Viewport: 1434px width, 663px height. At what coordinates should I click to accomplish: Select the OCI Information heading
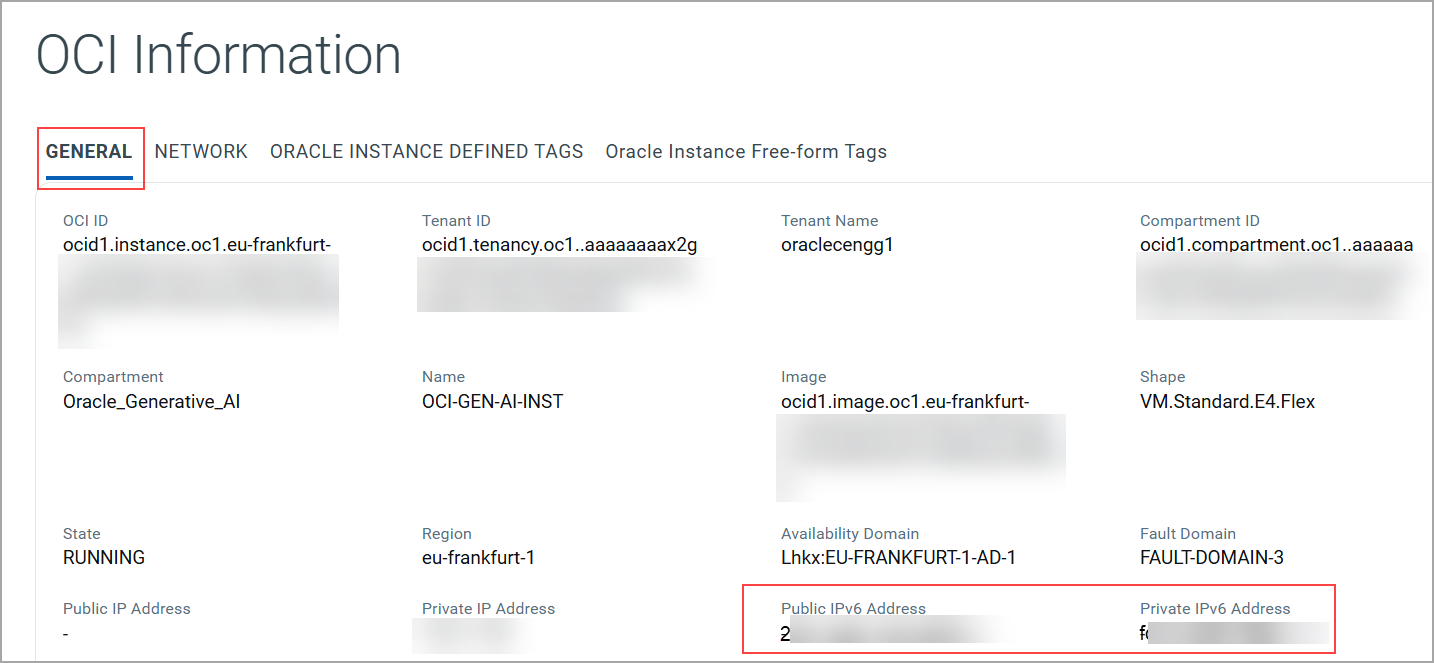219,54
